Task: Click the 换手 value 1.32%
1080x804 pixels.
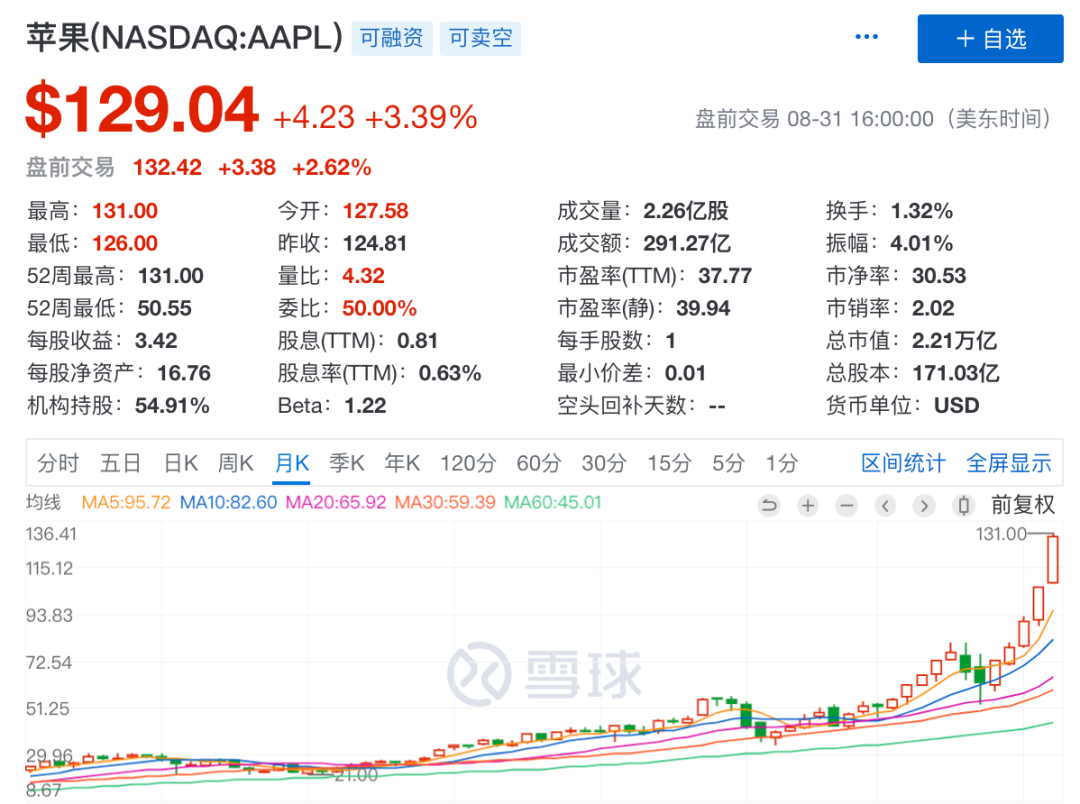Action: click(x=922, y=211)
